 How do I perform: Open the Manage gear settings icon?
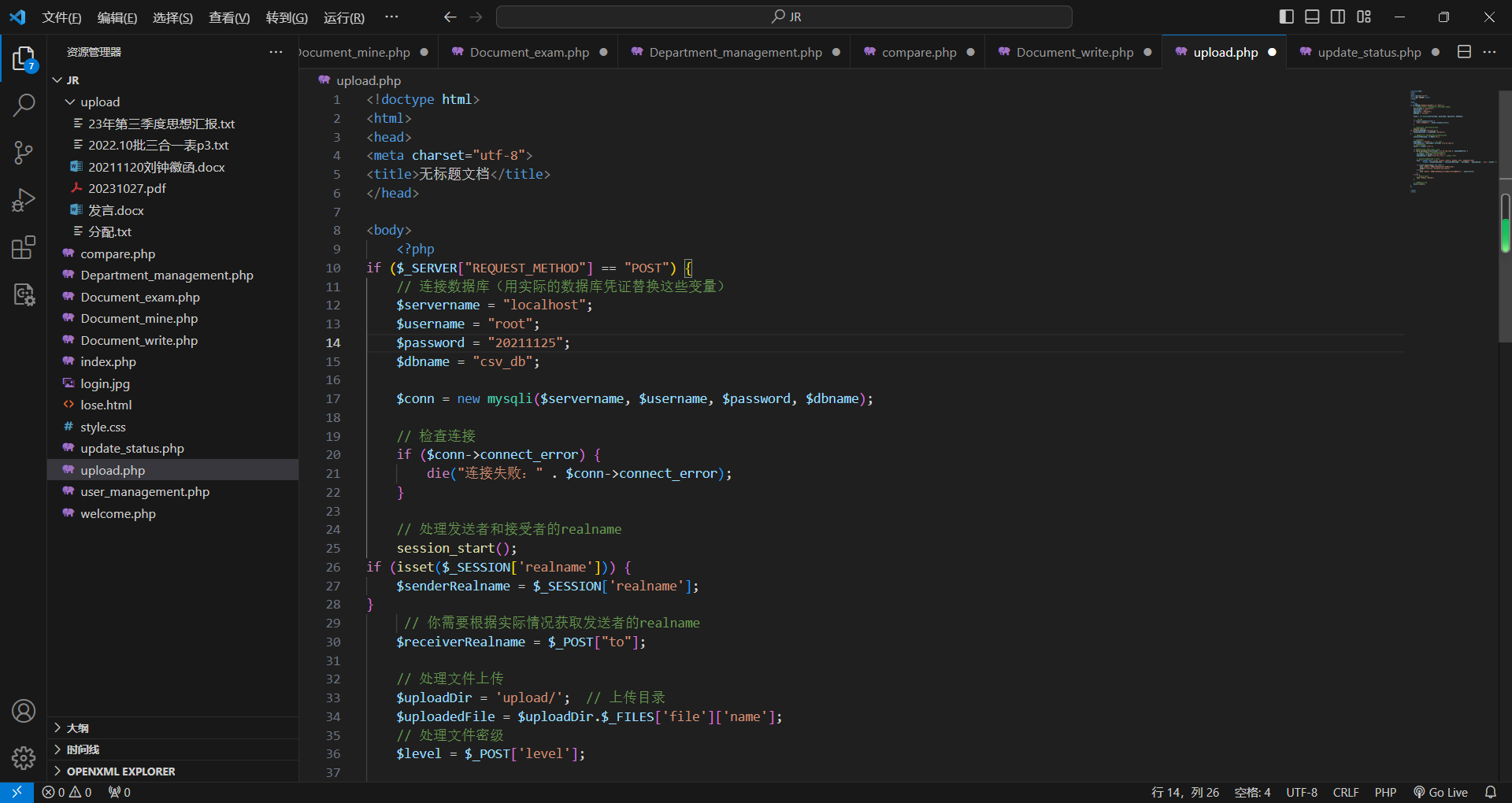24,757
